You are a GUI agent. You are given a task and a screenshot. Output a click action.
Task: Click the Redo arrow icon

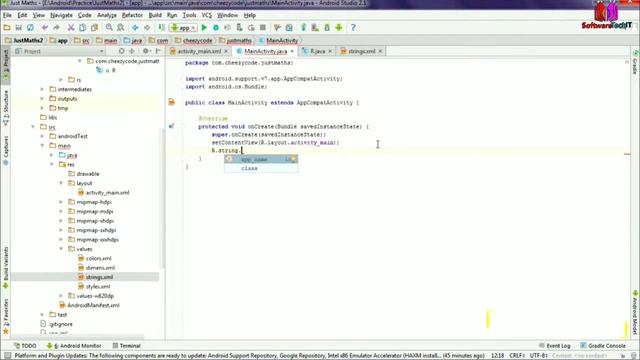pyautogui.click(x=56, y=28)
